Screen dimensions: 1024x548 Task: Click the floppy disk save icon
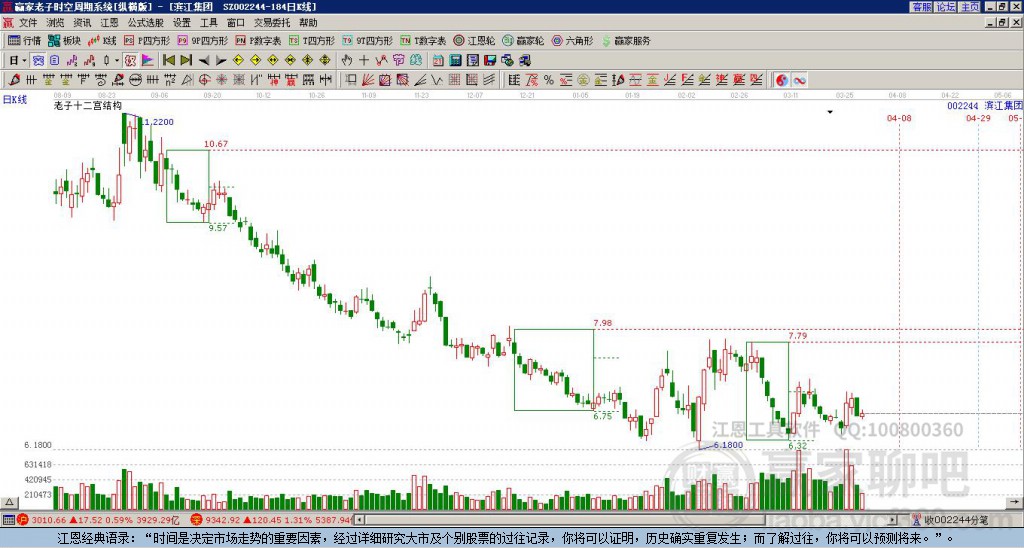[490, 61]
